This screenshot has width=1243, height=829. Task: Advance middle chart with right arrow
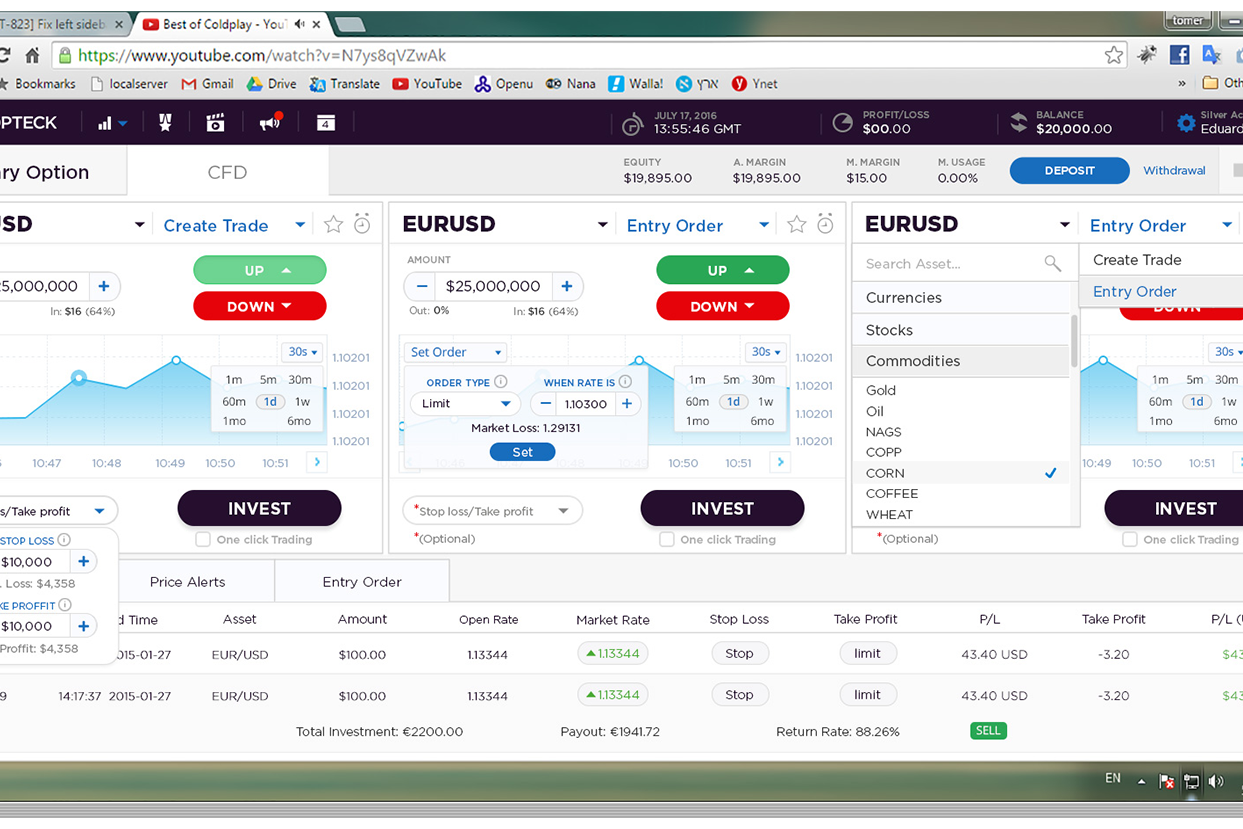coord(780,462)
